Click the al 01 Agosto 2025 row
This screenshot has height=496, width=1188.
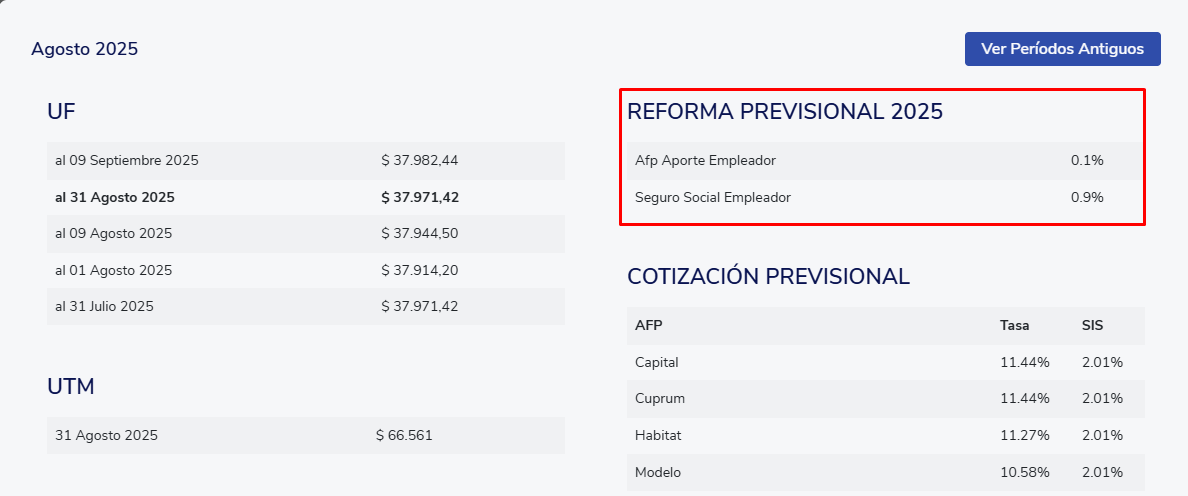[x=305, y=270]
